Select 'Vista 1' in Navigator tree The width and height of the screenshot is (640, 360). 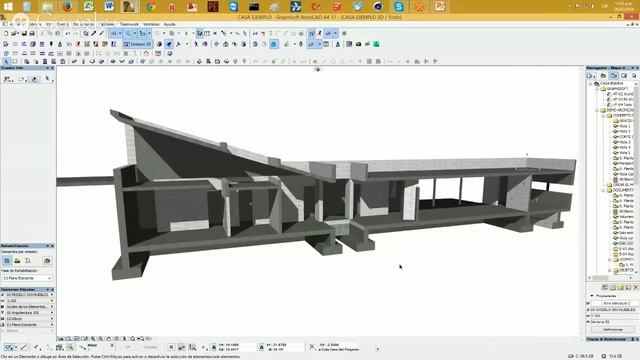624,127
